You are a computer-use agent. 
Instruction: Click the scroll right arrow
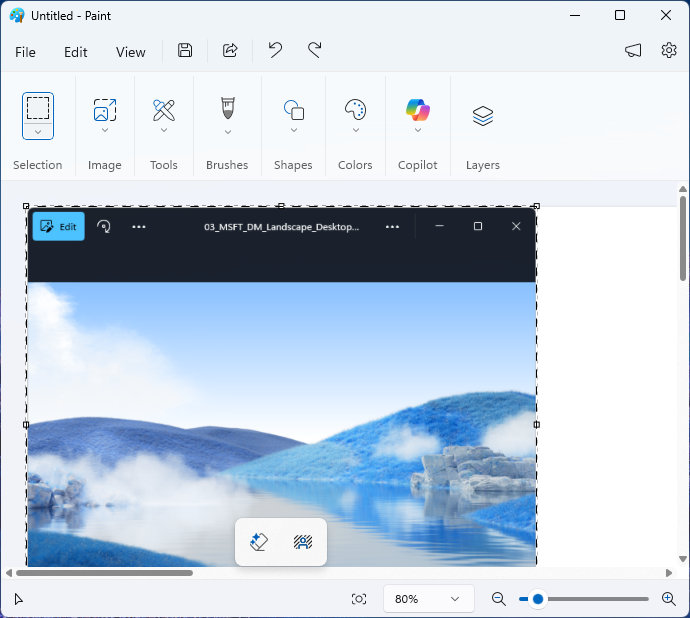tap(669, 573)
